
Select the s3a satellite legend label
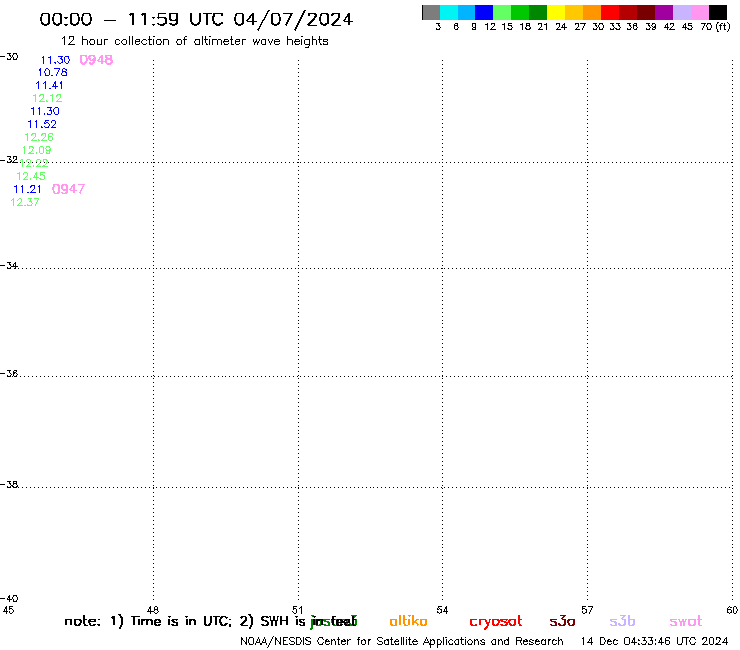click(x=562, y=621)
